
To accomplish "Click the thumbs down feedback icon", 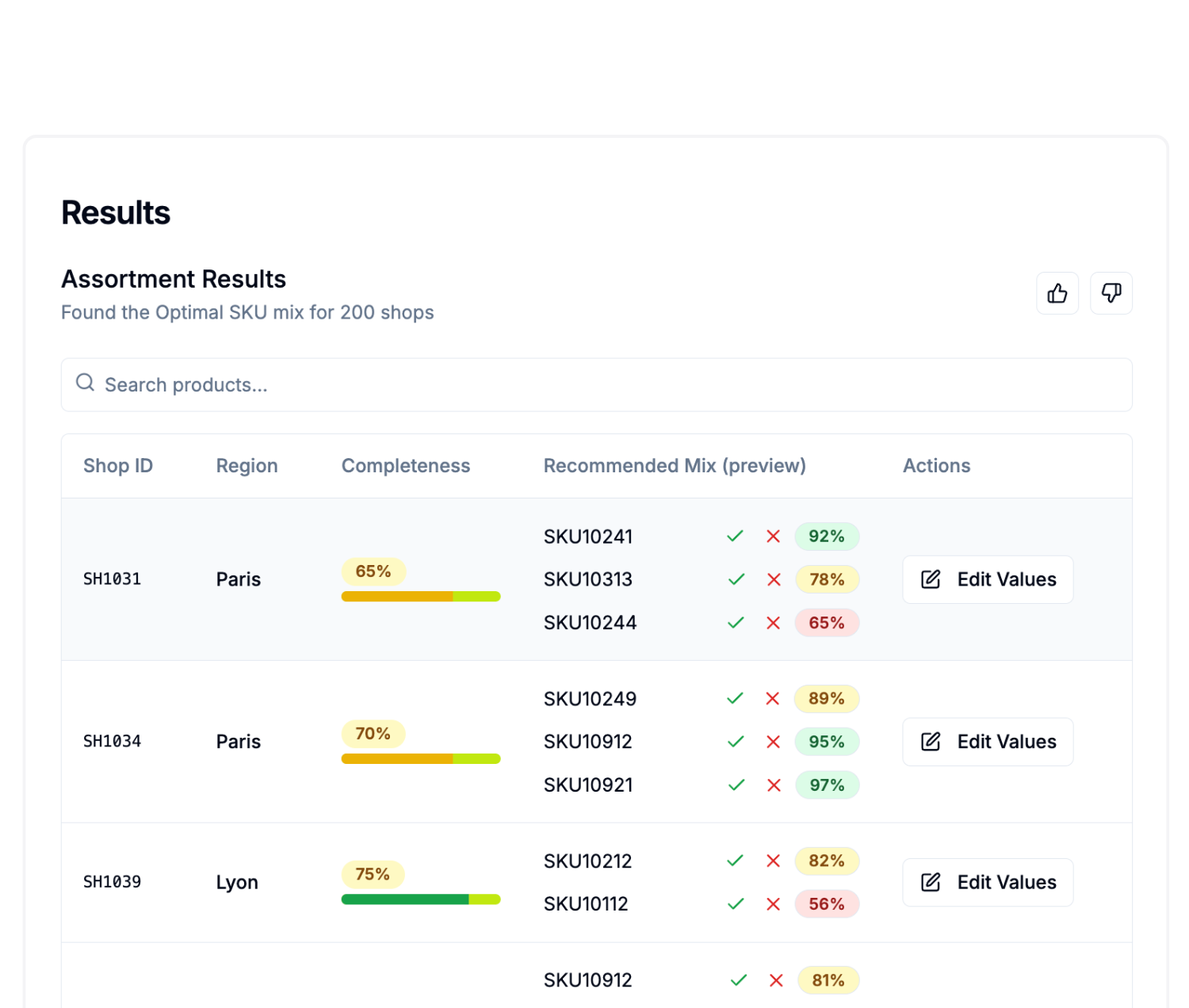I will click(x=1111, y=293).
